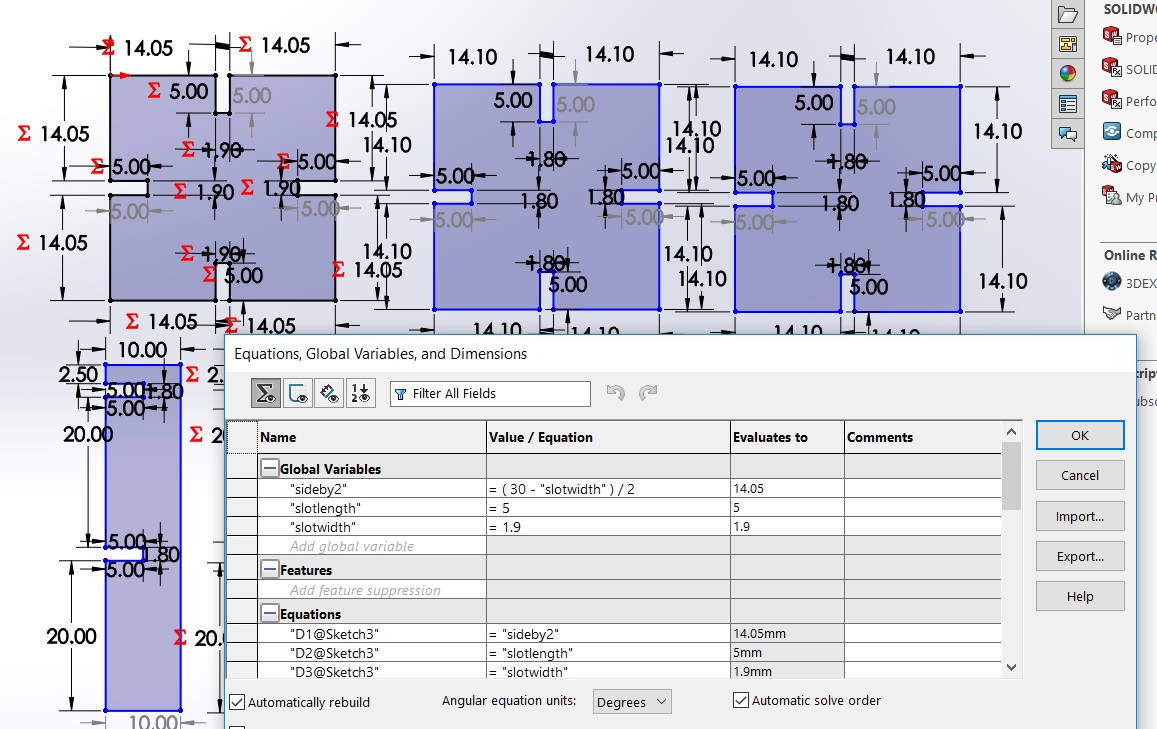Collapse the Global Variables section
Image resolution: width=1157 pixels, height=729 pixels.
point(269,469)
